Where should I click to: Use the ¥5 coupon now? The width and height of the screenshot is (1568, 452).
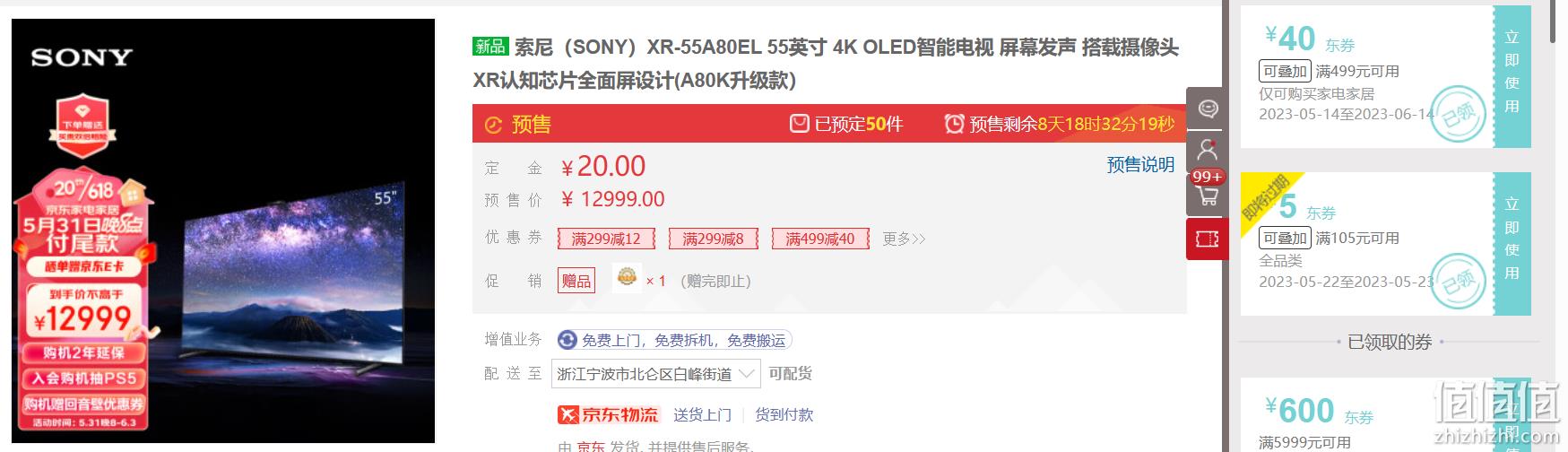(1512, 239)
